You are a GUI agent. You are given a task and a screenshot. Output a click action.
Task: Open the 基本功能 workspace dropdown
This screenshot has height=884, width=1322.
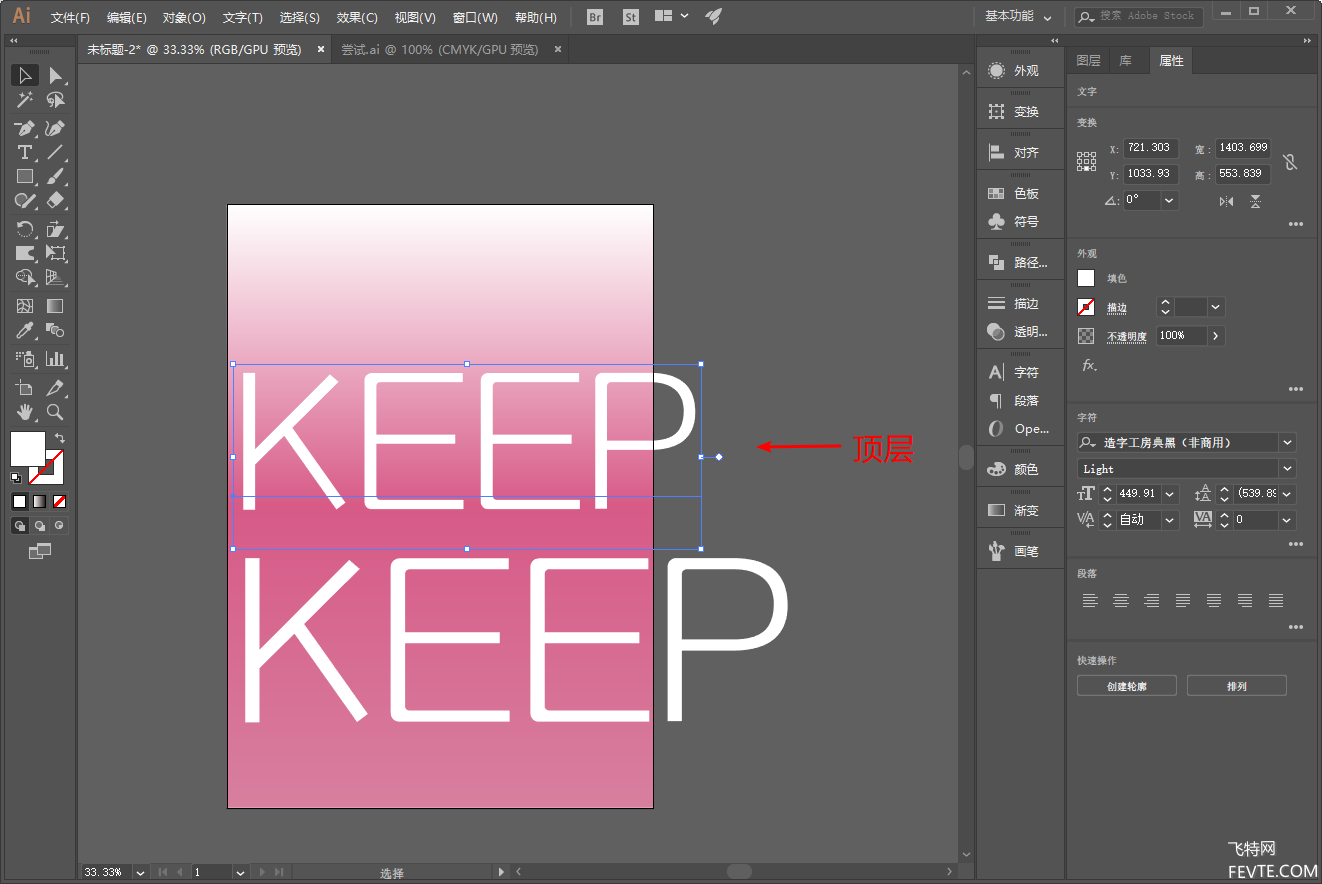(x=1018, y=16)
